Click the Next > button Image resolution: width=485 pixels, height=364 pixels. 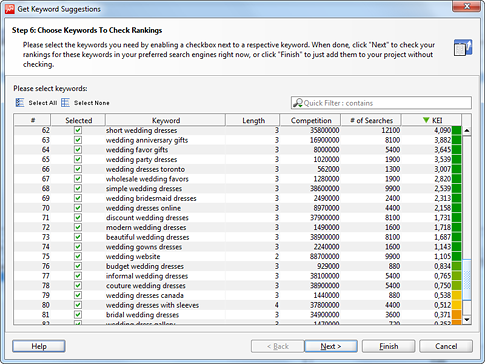point(331,346)
